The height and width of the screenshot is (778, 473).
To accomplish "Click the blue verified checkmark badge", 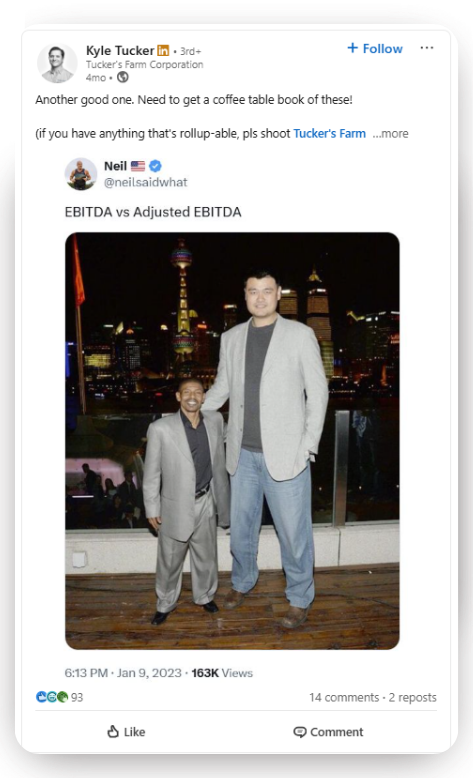I will [x=155, y=166].
